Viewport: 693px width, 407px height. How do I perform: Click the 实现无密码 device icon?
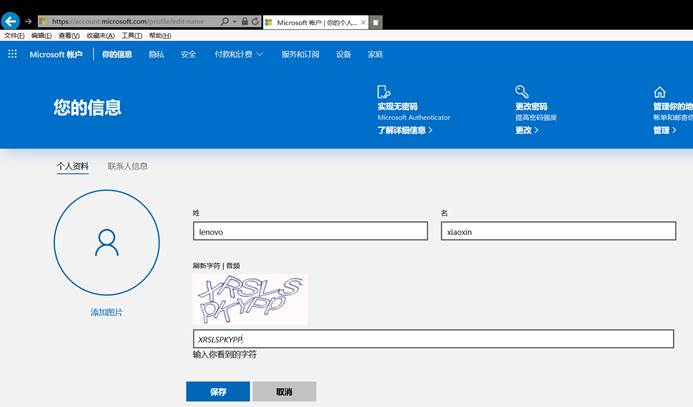pos(383,91)
